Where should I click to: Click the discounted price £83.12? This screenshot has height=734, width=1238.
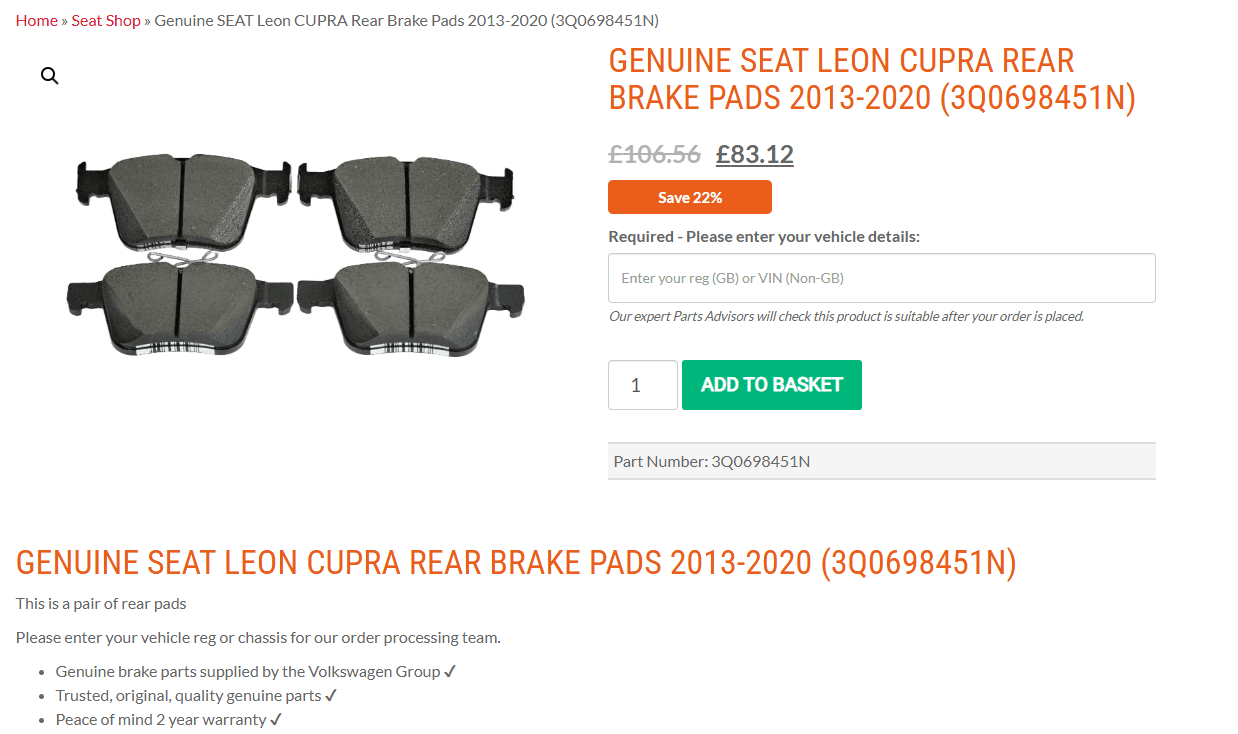tap(754, 154)
